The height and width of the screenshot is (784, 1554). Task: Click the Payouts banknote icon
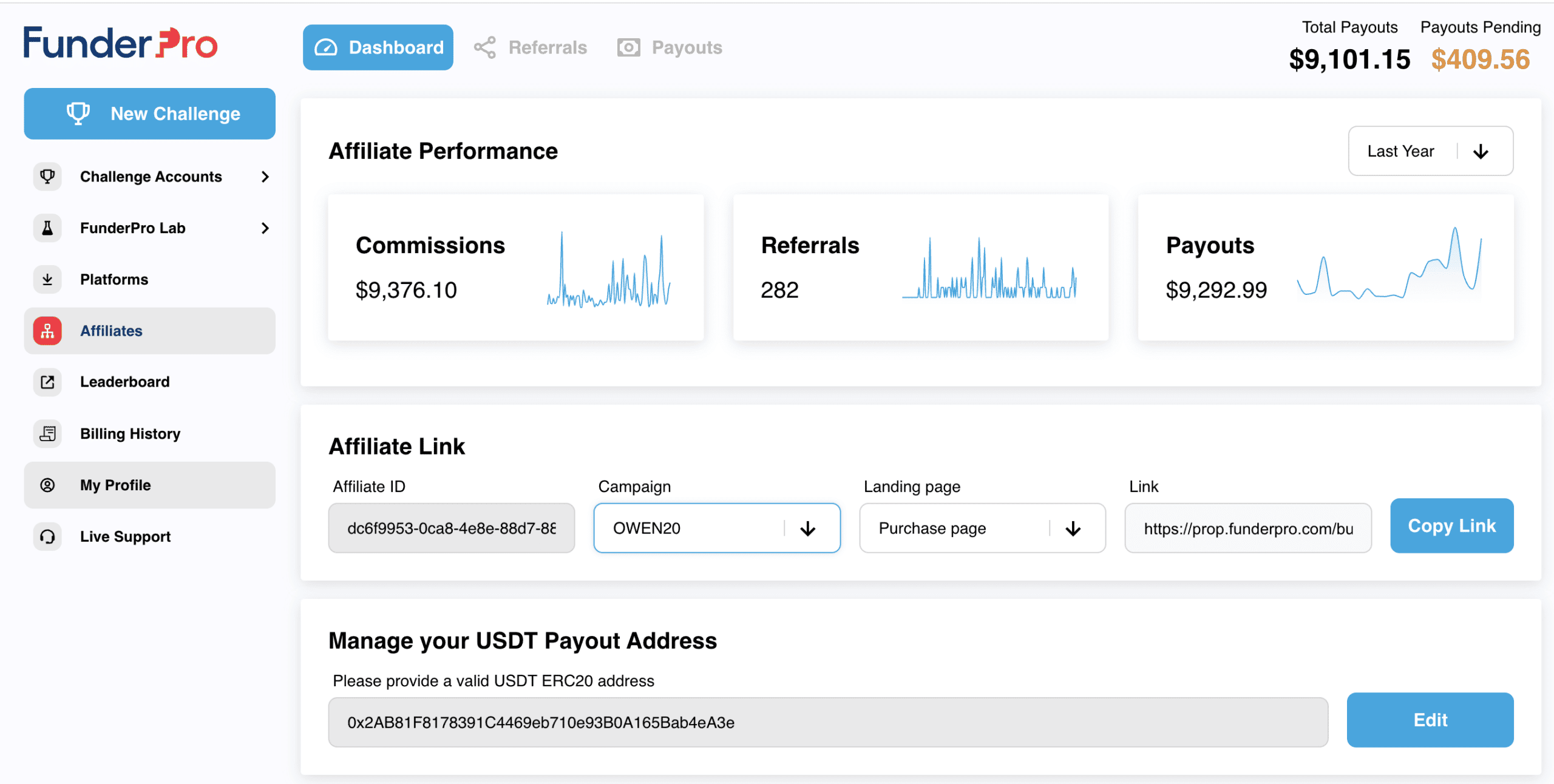tap(629, 47)
